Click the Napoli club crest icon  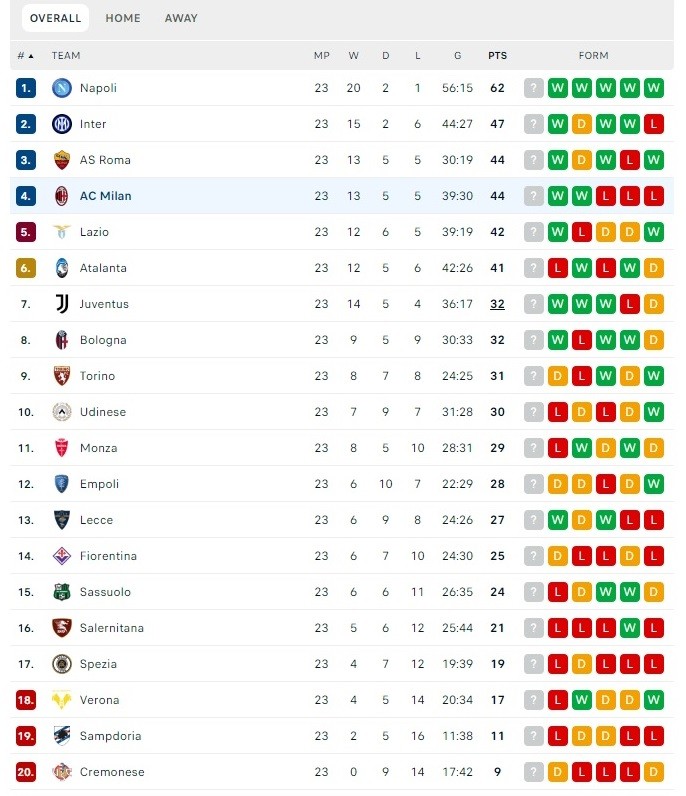(62, 88)
